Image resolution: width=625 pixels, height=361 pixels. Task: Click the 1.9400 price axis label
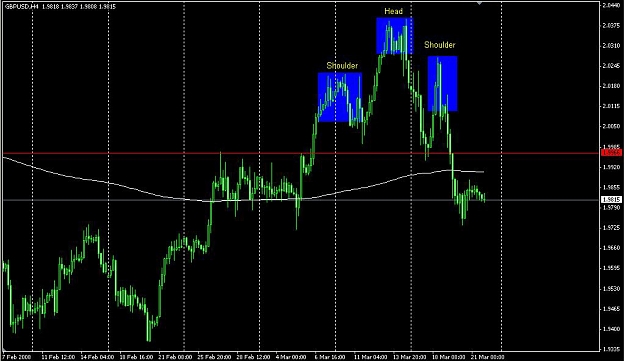point(611,329)
